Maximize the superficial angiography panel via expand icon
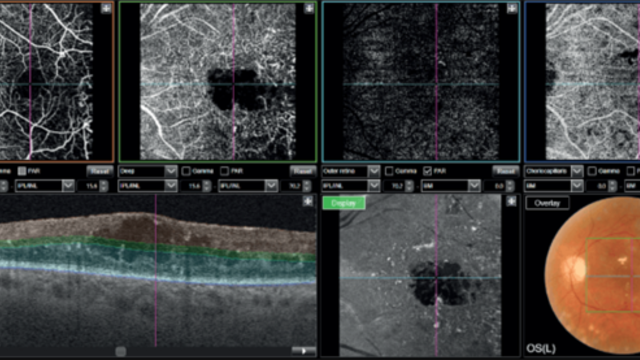 (106, 8)
